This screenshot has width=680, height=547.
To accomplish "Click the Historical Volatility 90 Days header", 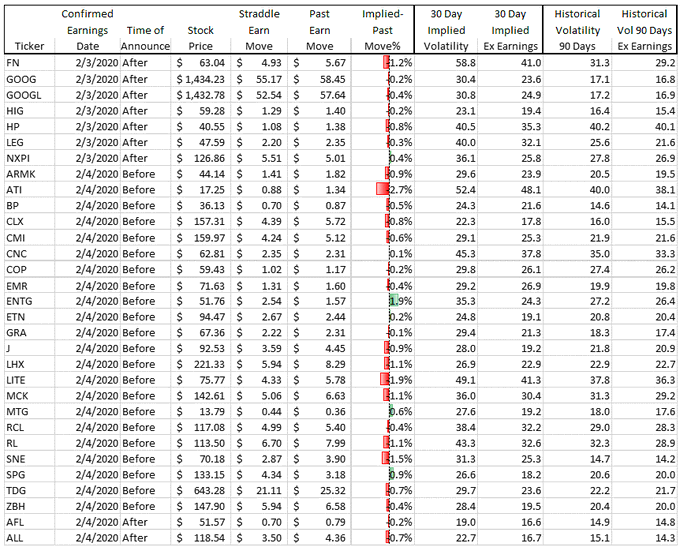I will coord(577,30).
